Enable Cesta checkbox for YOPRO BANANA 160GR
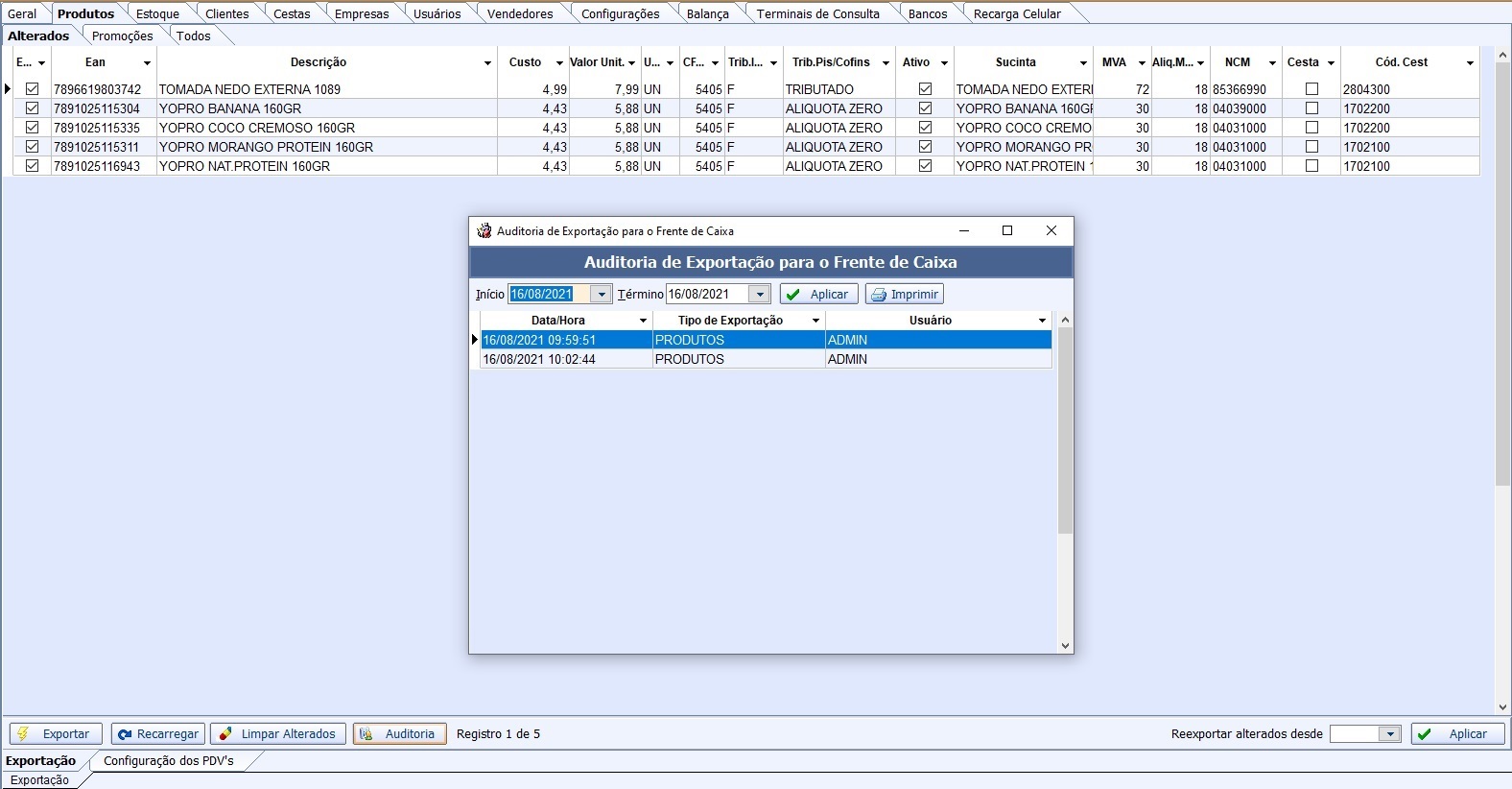The width and height of the screenshot is (1512, 789). click(x=1311, y=108)
